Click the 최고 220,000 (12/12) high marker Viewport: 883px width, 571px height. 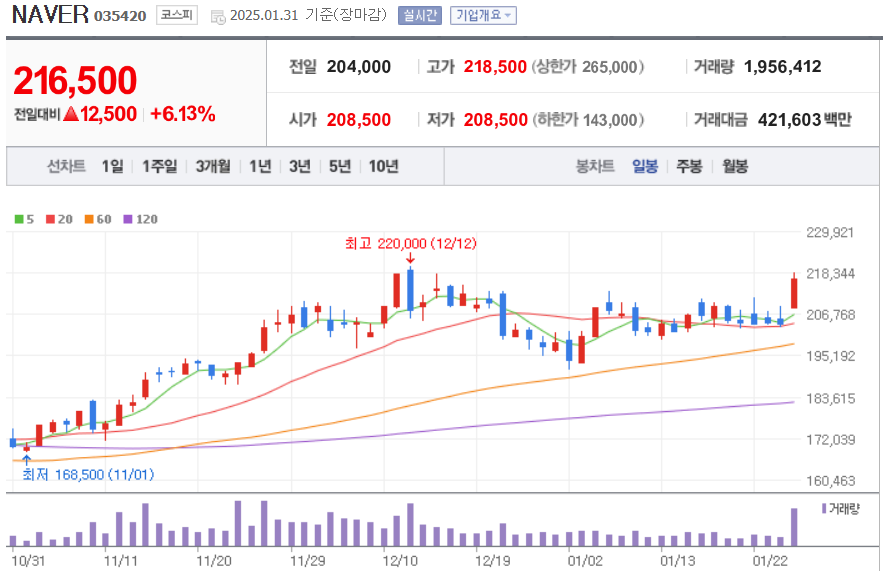tap(411, 243)
